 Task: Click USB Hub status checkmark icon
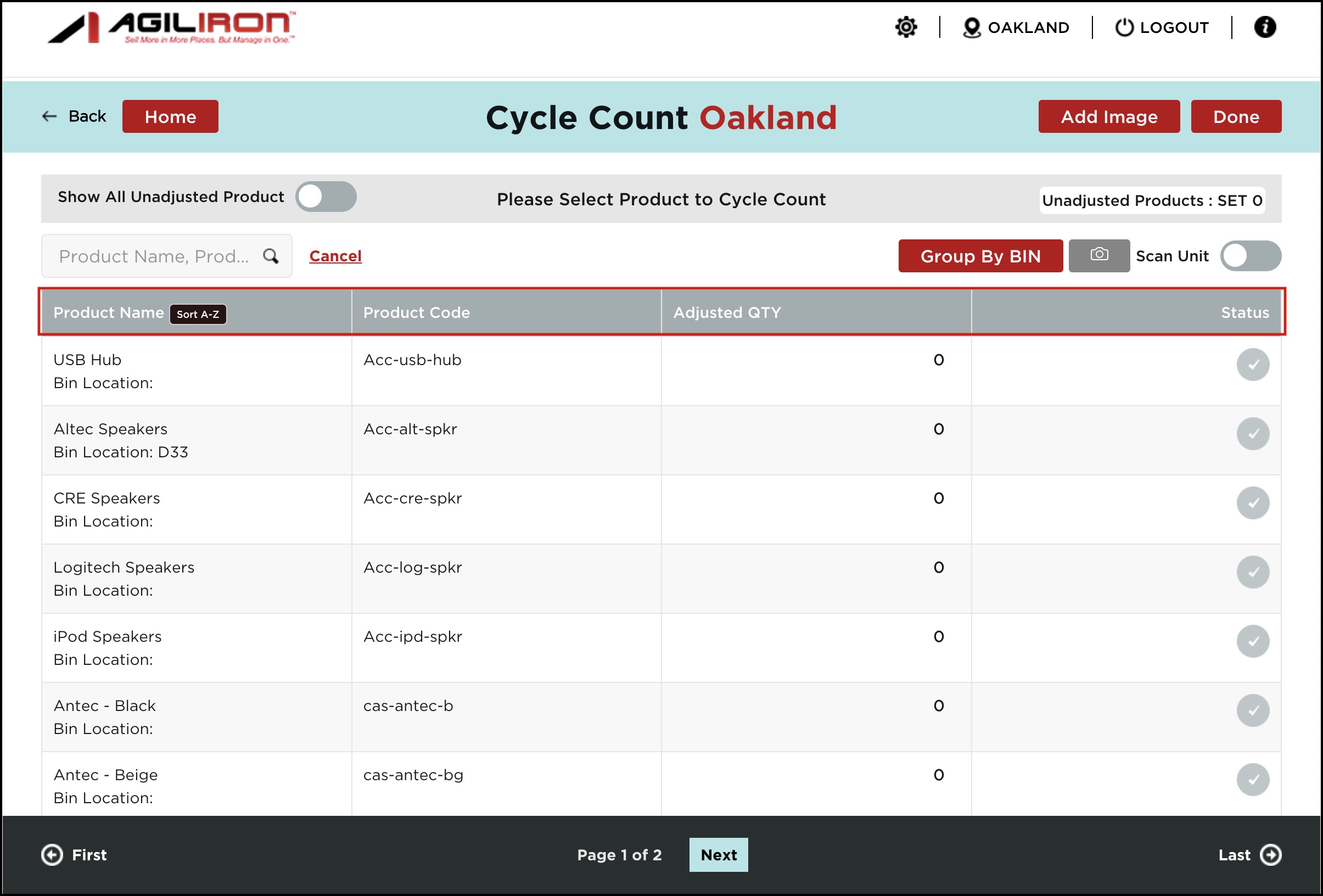[x=1252, y=365]
